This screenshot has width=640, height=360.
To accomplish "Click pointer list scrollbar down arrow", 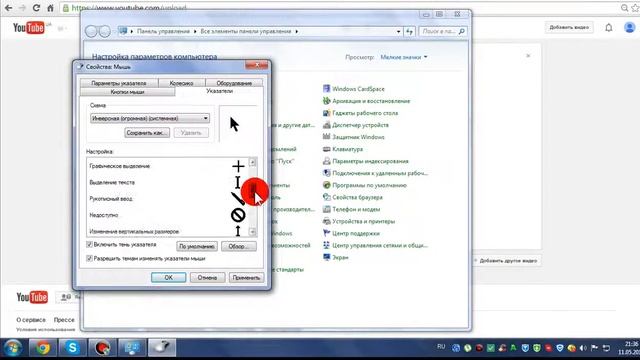I will (253, 232).
